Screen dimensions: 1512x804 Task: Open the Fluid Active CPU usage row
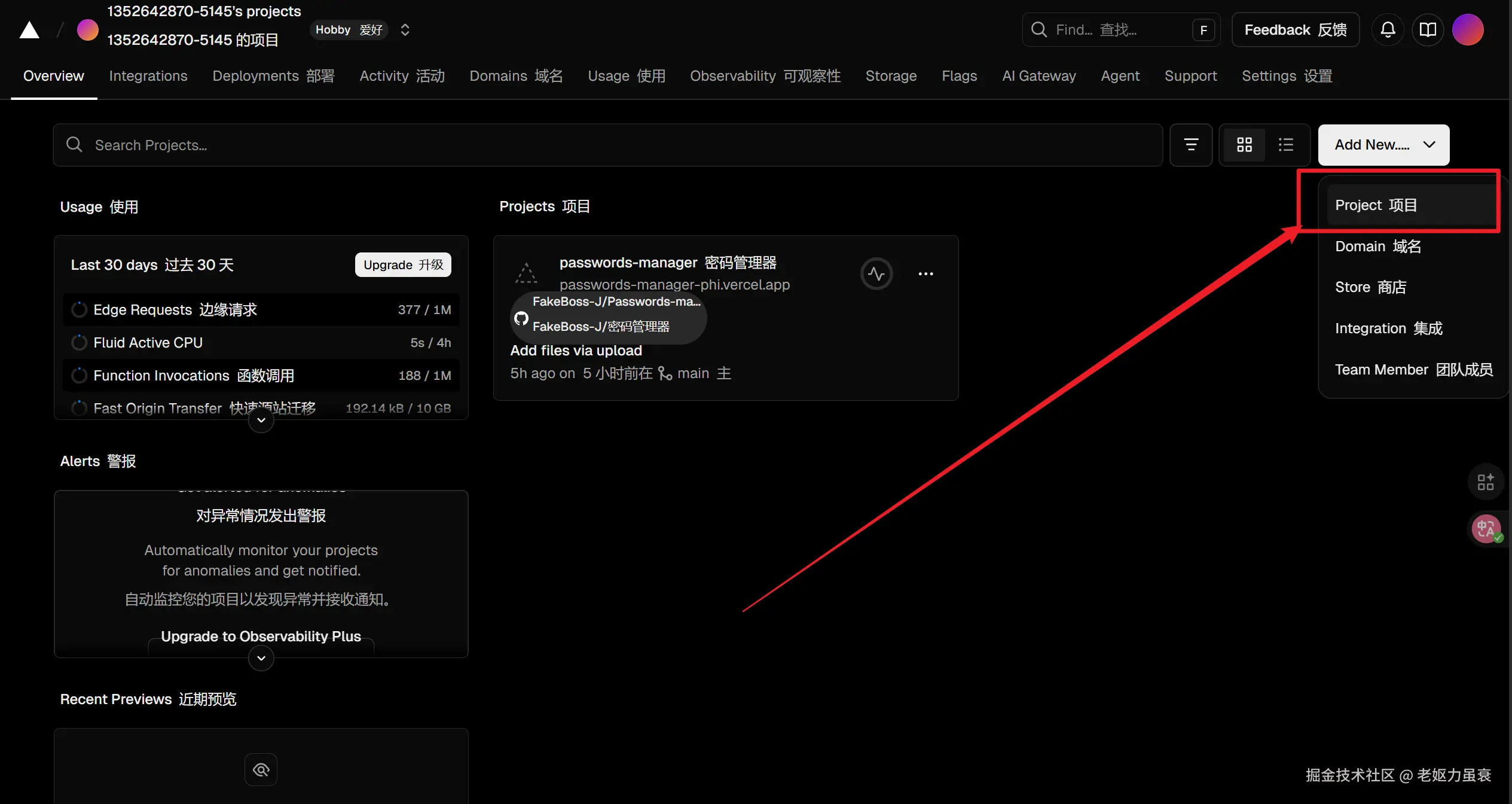pyautogui.click(x=261, y=343)
